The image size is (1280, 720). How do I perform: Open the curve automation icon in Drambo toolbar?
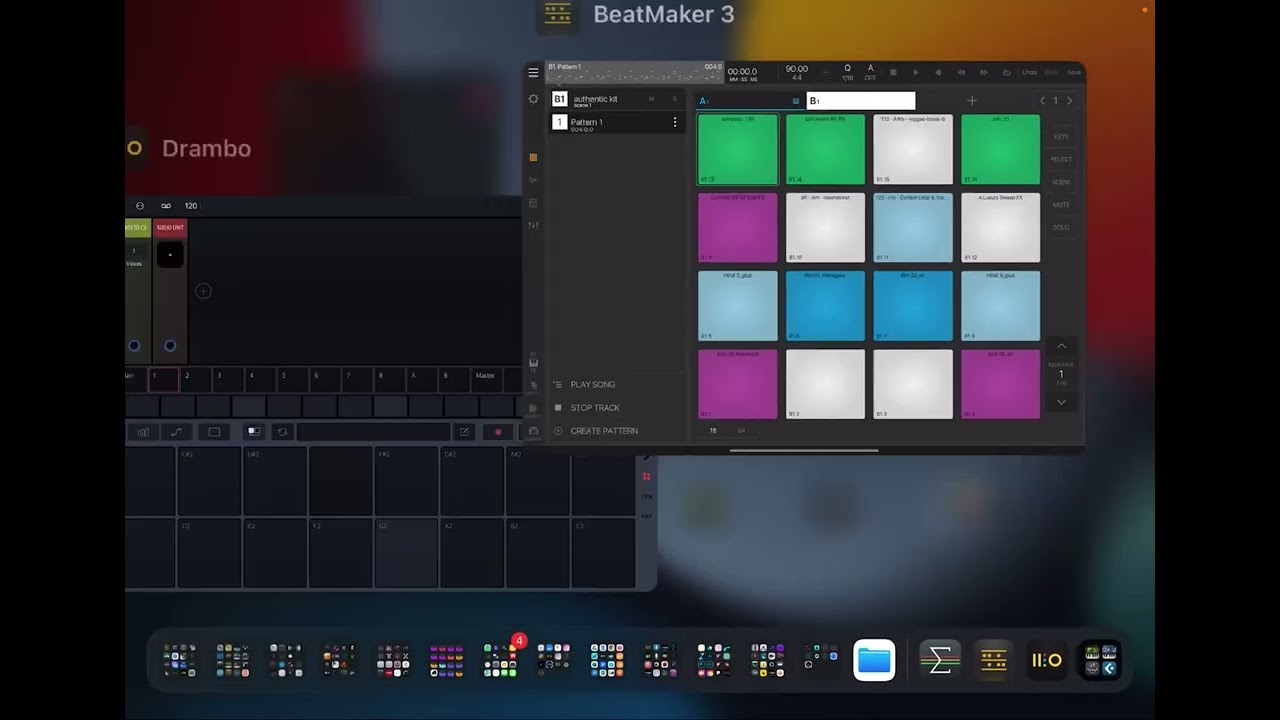(x=177, y=432)
